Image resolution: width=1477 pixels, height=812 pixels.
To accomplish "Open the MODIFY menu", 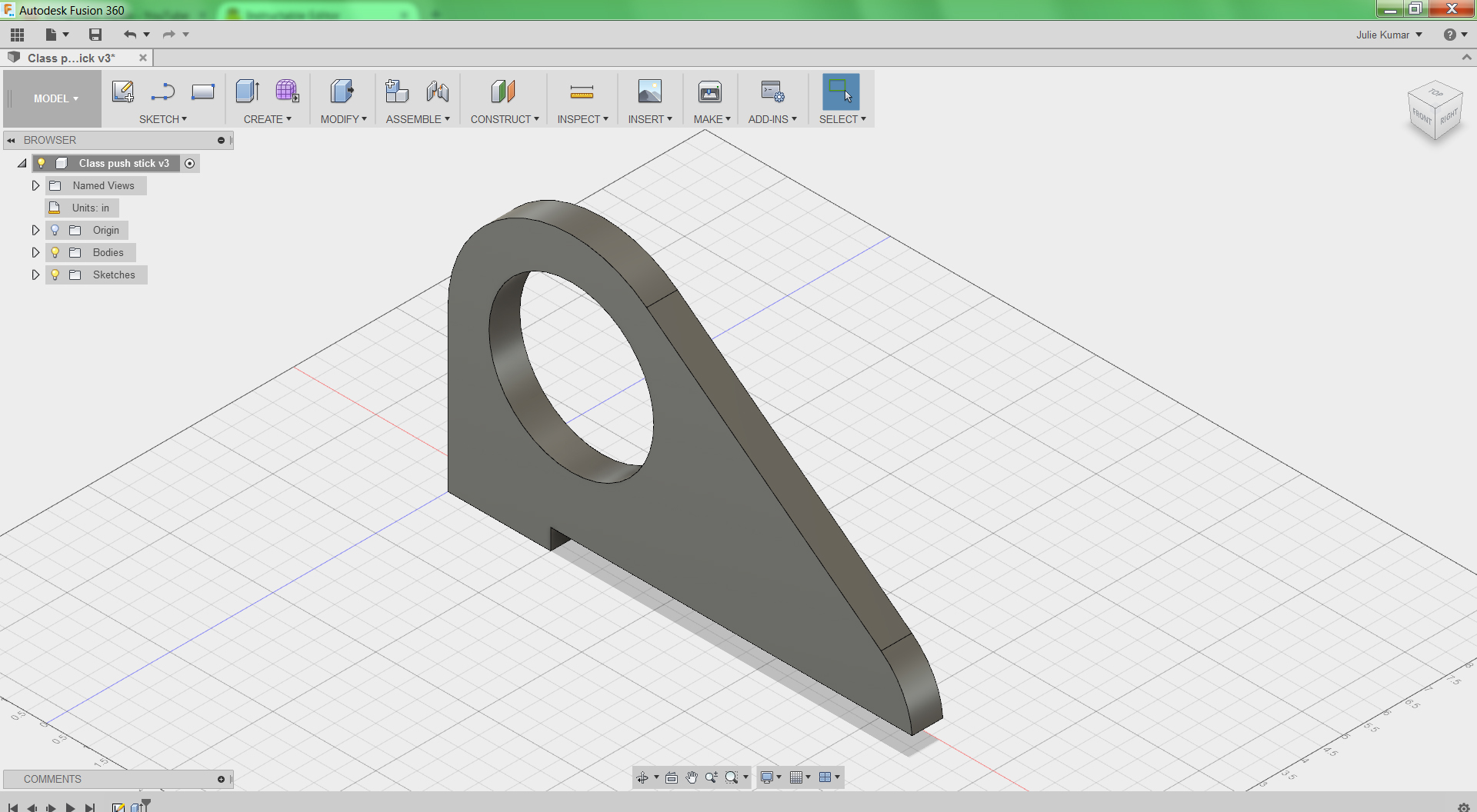I will pos(343,119).
